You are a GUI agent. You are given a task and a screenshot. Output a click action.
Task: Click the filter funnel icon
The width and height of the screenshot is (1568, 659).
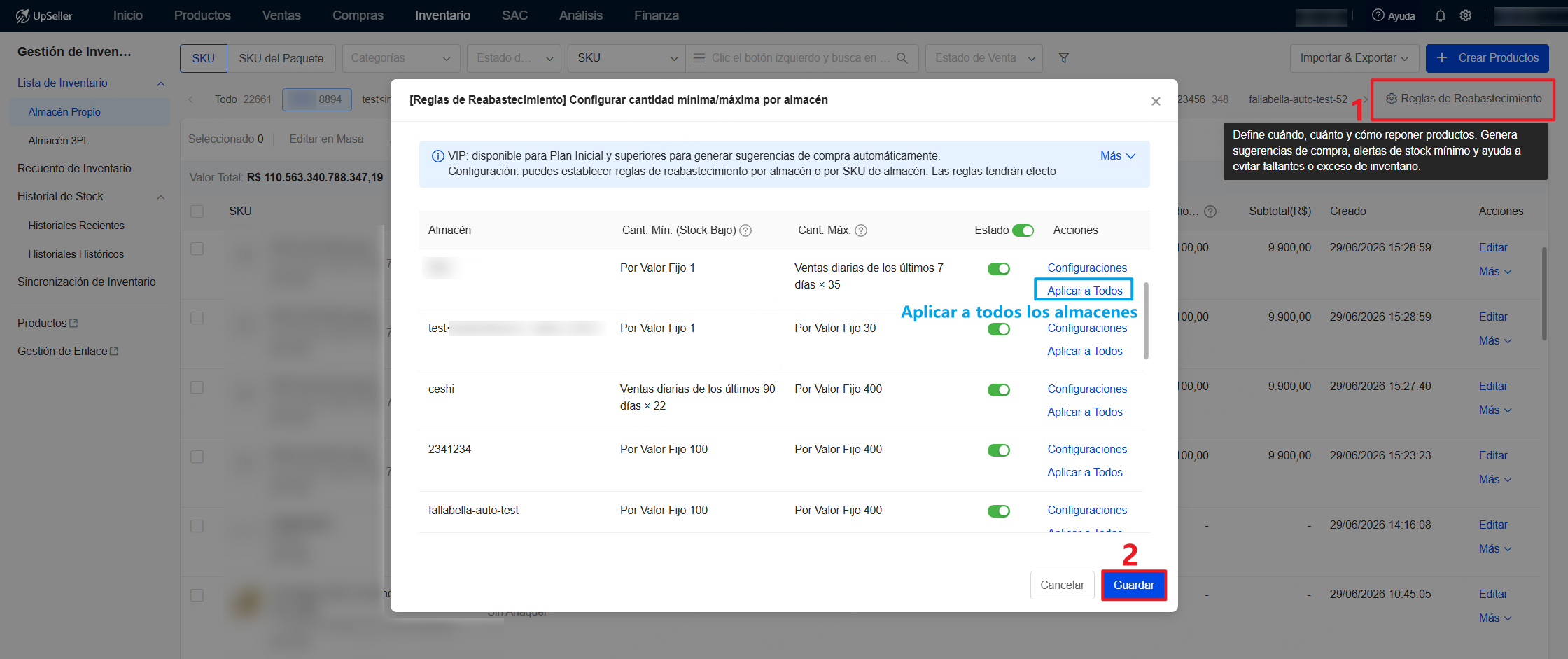click(x=1064, y=58)
